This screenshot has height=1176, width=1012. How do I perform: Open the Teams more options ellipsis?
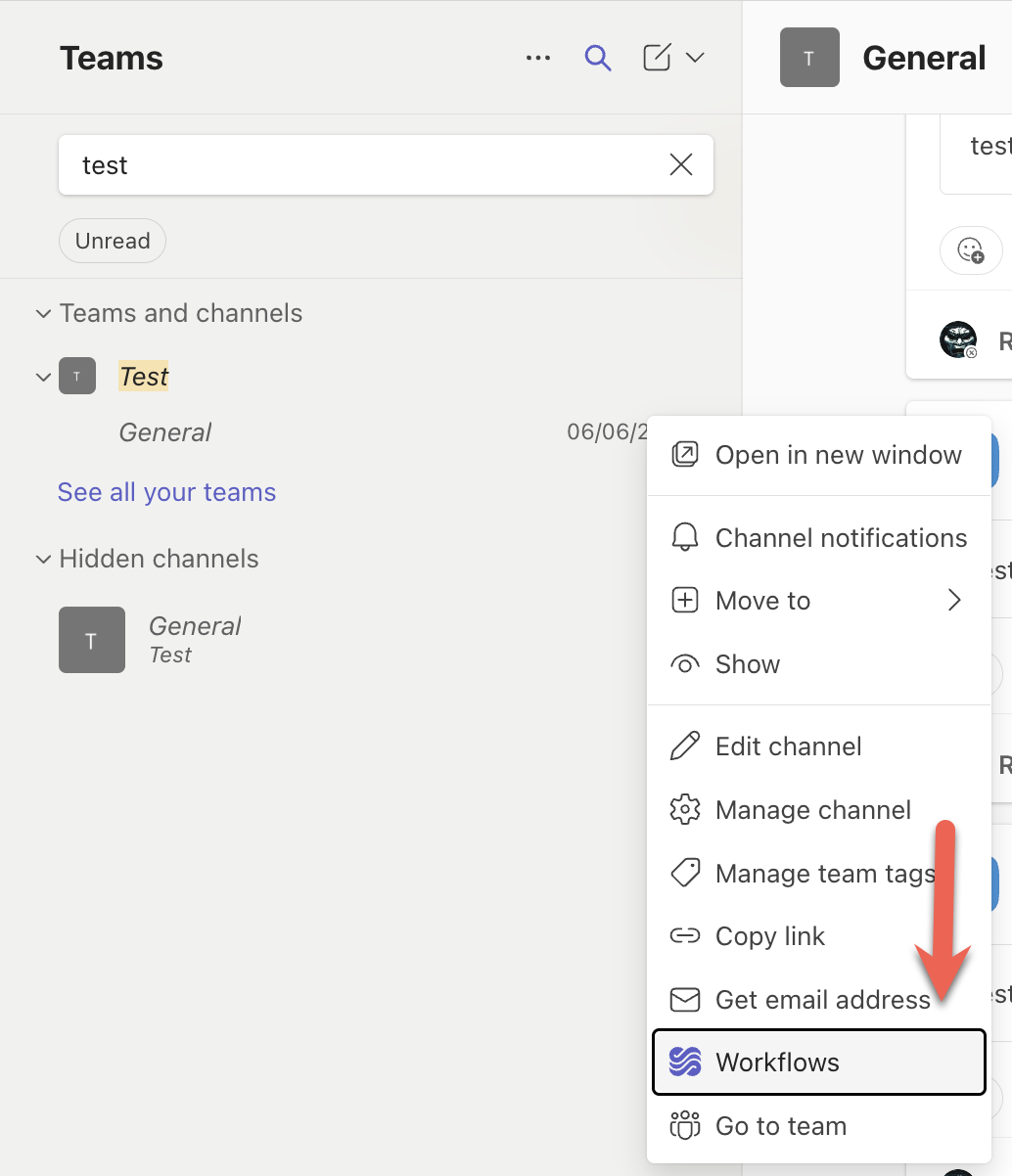tap(538, 58)
